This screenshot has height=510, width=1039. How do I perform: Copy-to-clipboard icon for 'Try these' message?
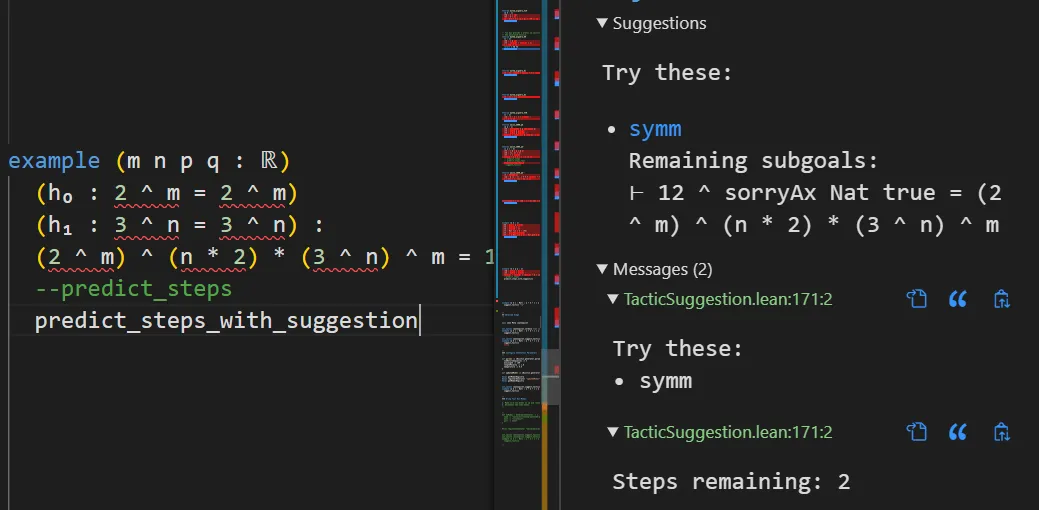point(1001,299)
